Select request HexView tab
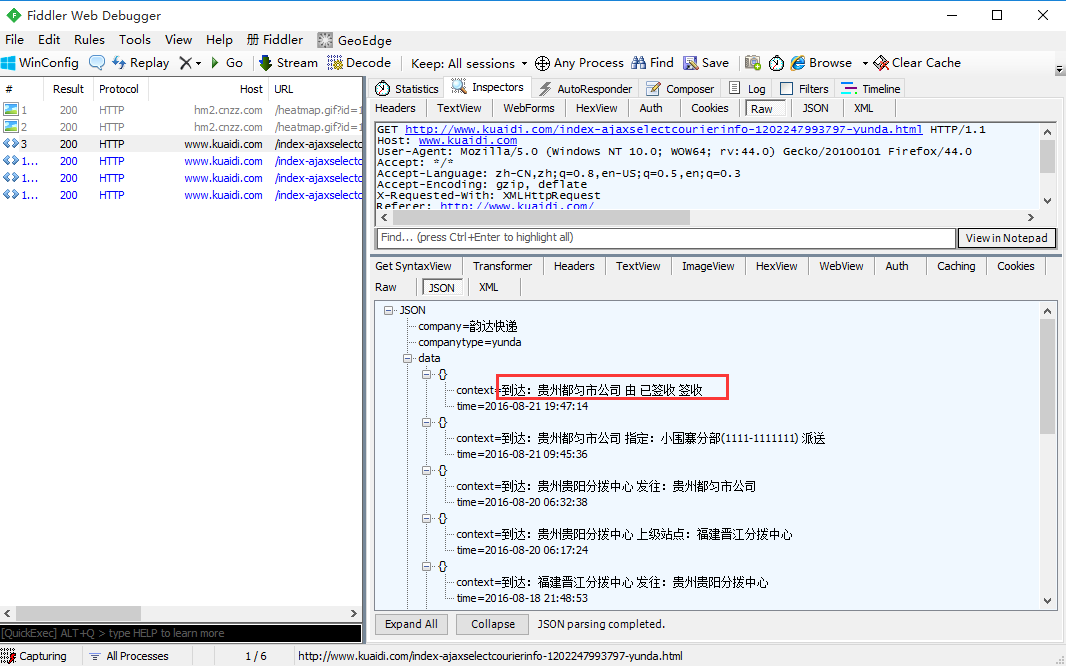 596,108
